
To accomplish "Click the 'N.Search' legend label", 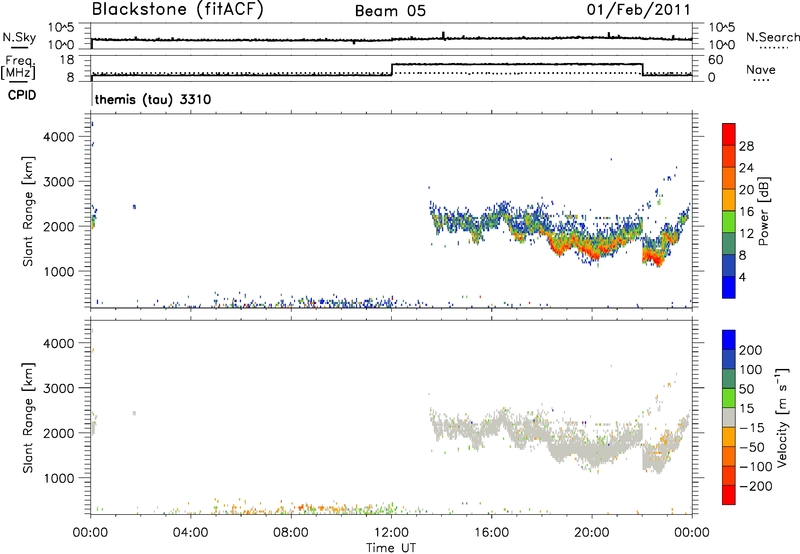I will pyautogui.click(x=772, y=37).
